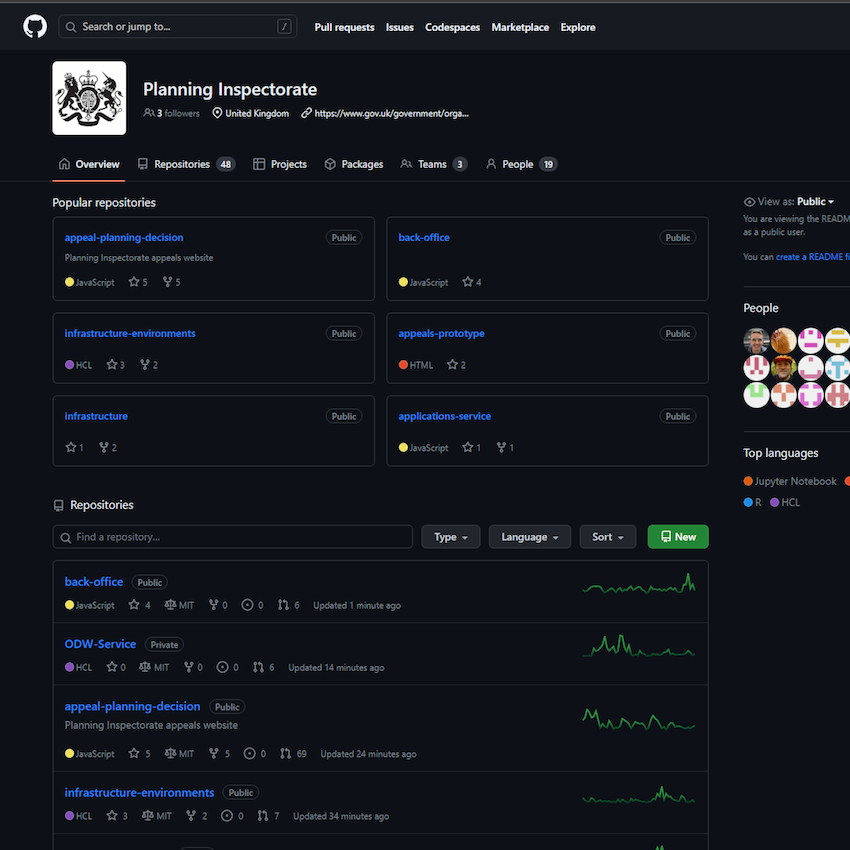Open the People heading link in the sidebar

tap(761, 308)
